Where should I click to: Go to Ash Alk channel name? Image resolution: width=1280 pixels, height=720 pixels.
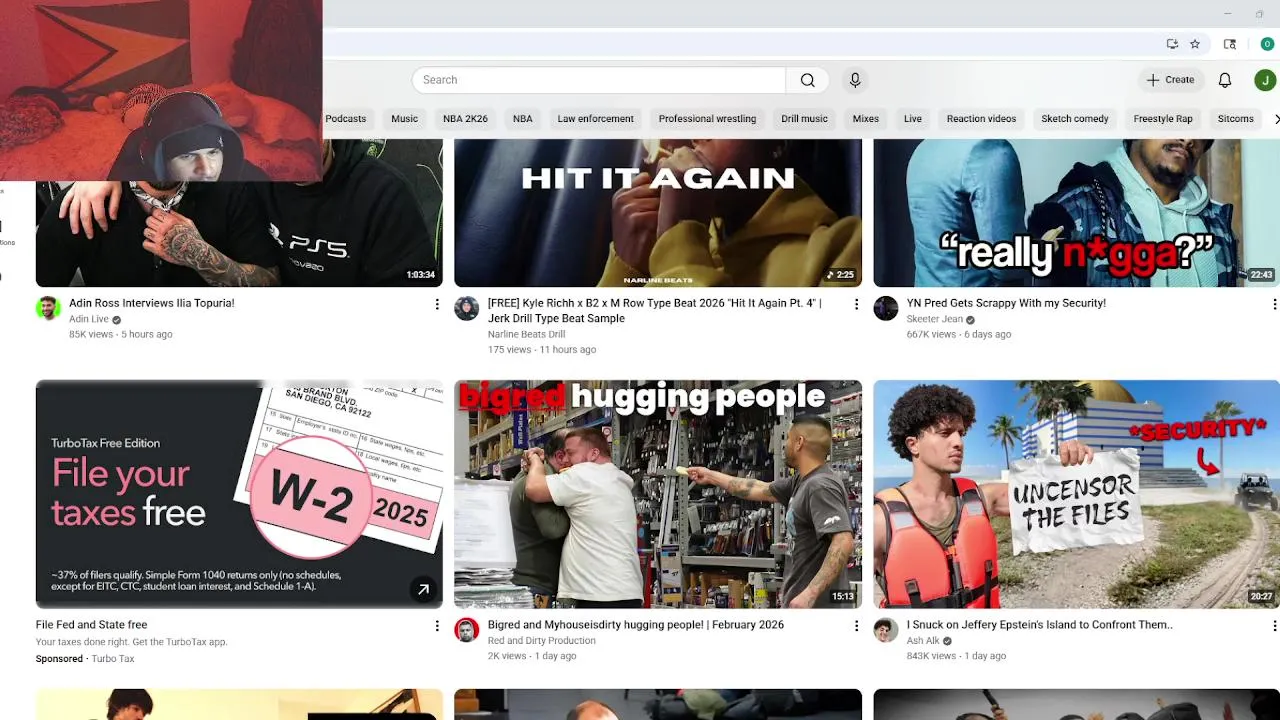[x=923, y=641]
